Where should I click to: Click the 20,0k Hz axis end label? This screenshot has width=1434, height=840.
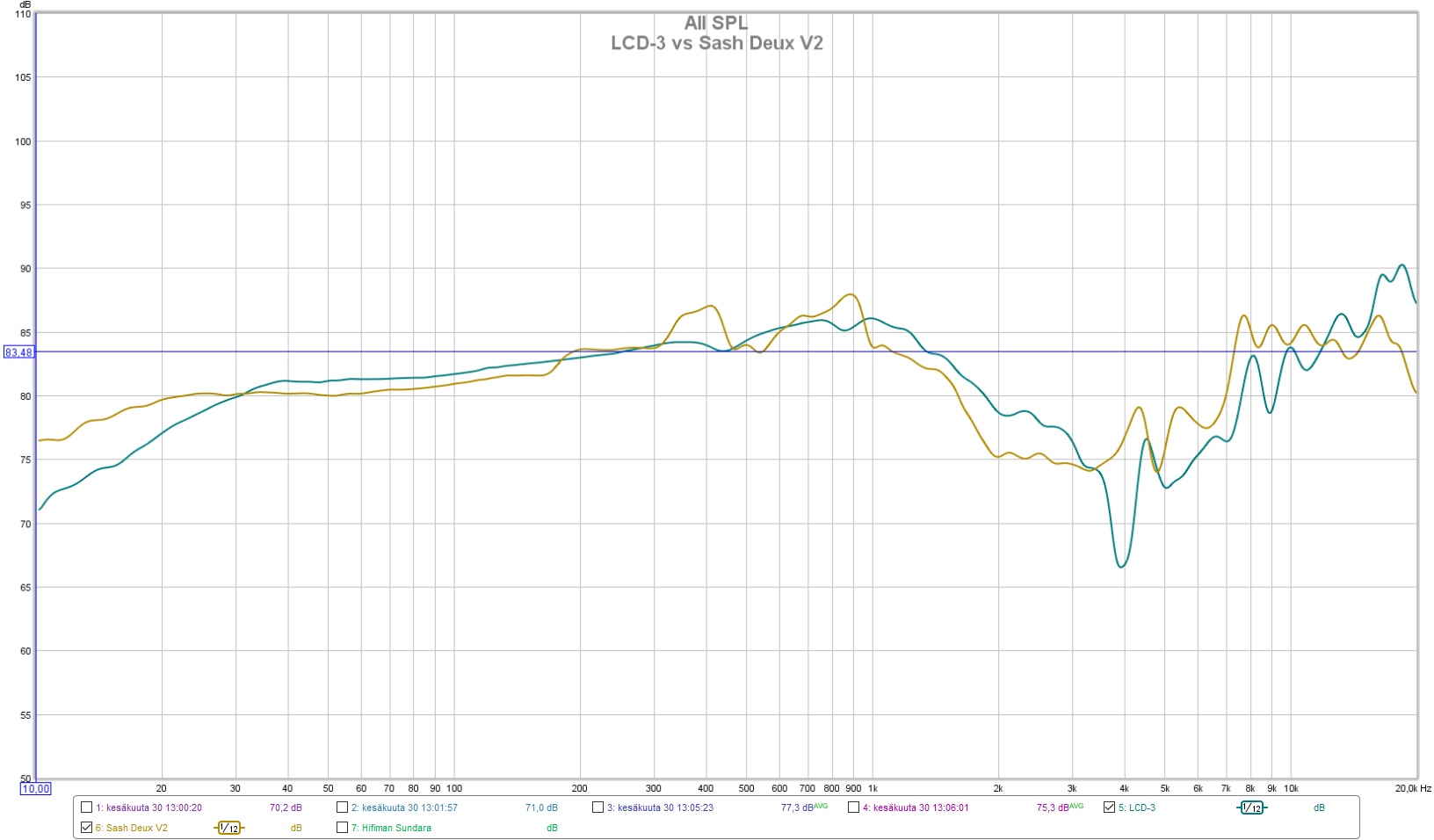tap(1413, 788)
